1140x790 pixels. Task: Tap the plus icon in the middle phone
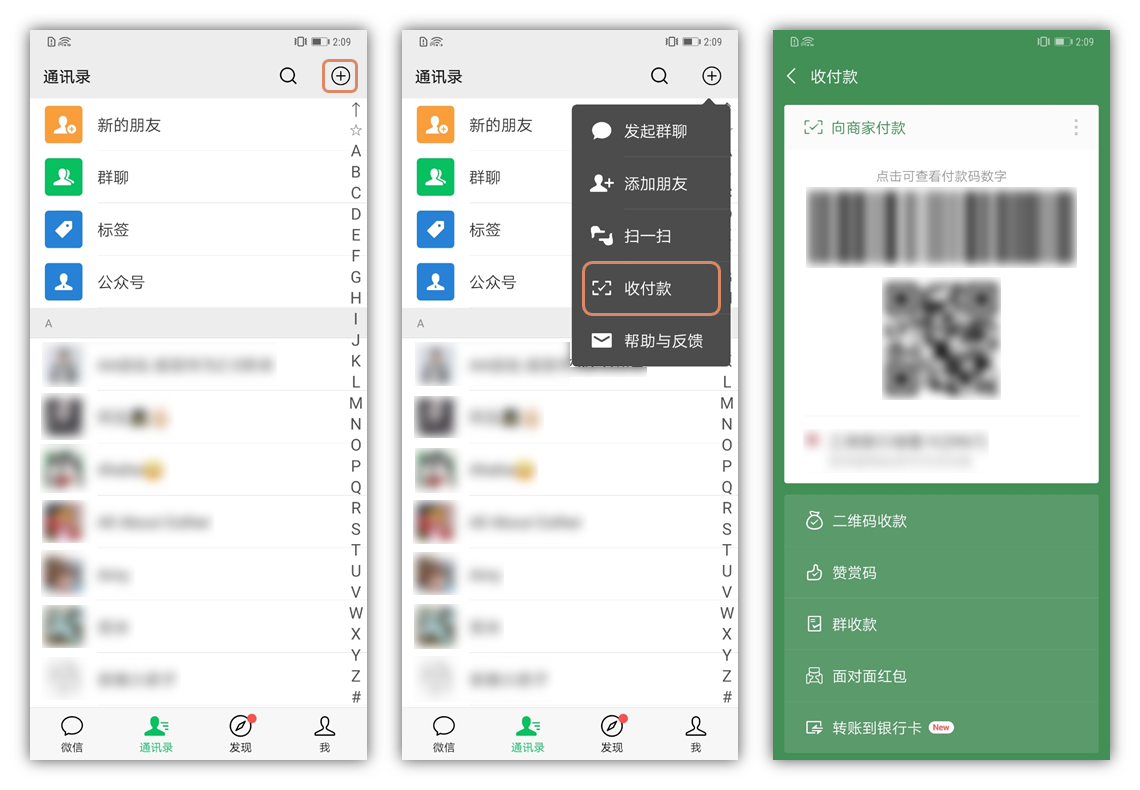pyautogui.click(x=712, y=76)
